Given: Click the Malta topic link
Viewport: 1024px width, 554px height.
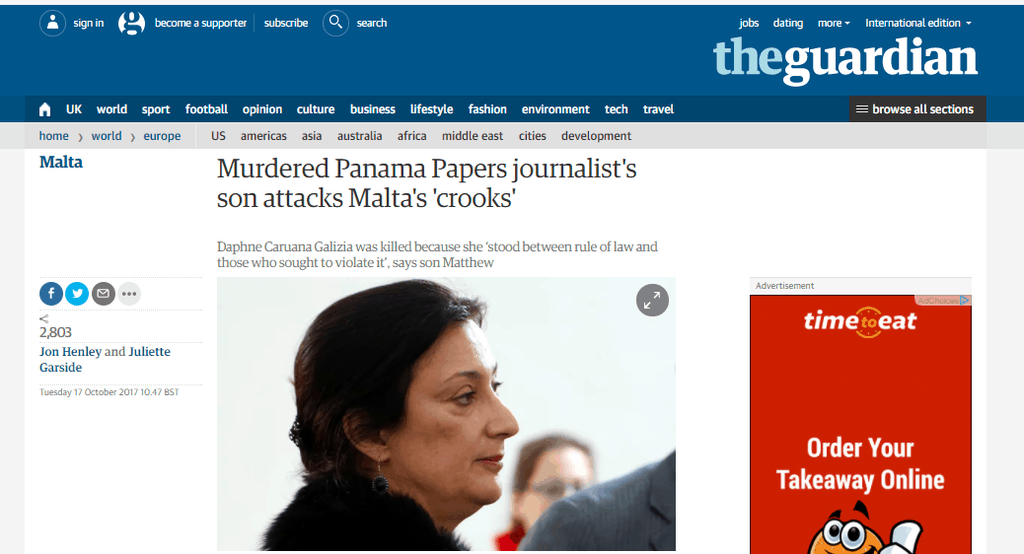Looking at the screenshot, I should pos(61,162).
